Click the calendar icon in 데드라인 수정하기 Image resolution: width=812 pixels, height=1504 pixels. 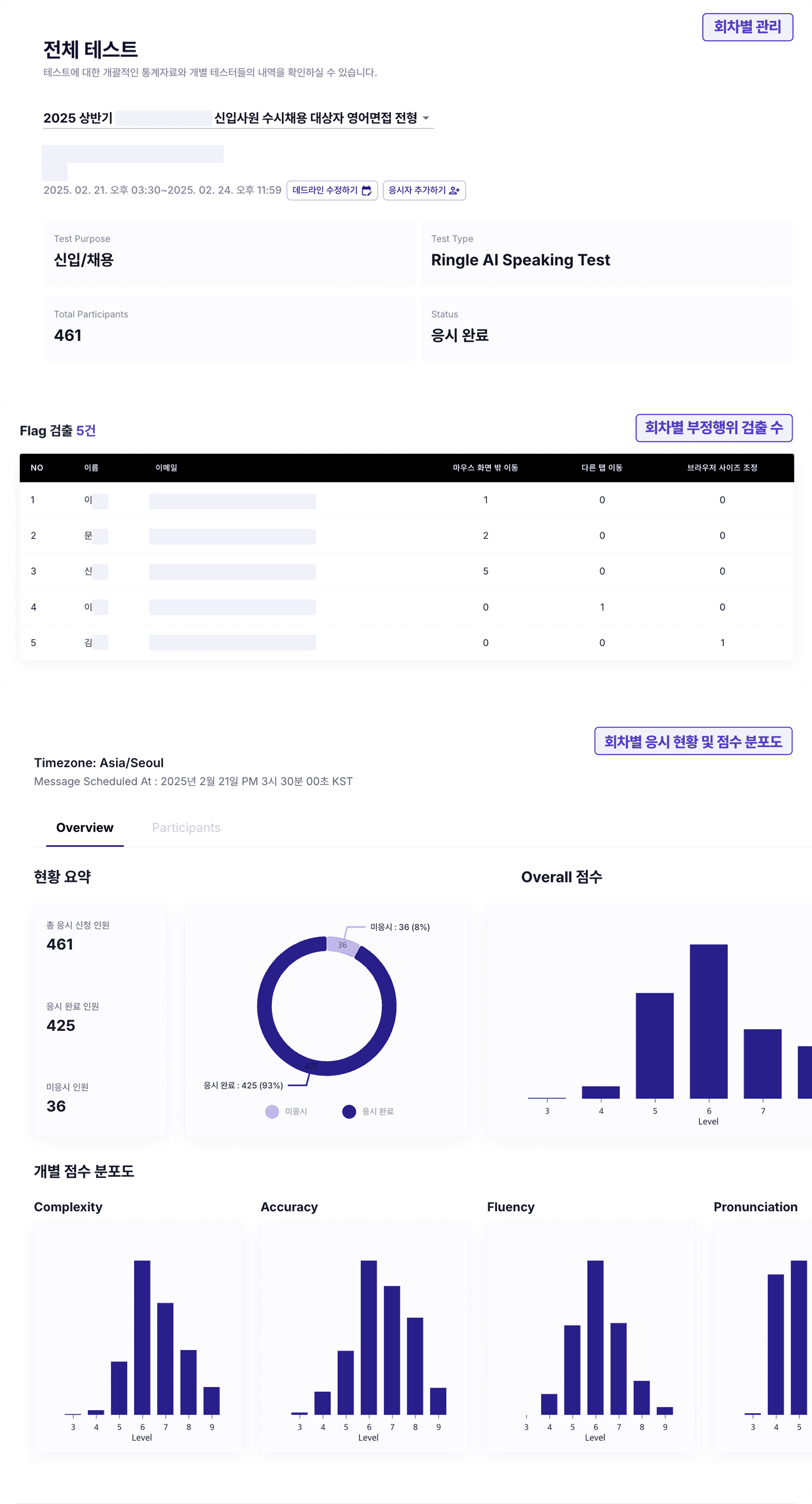pyautogui.click(x=367, y=190)
